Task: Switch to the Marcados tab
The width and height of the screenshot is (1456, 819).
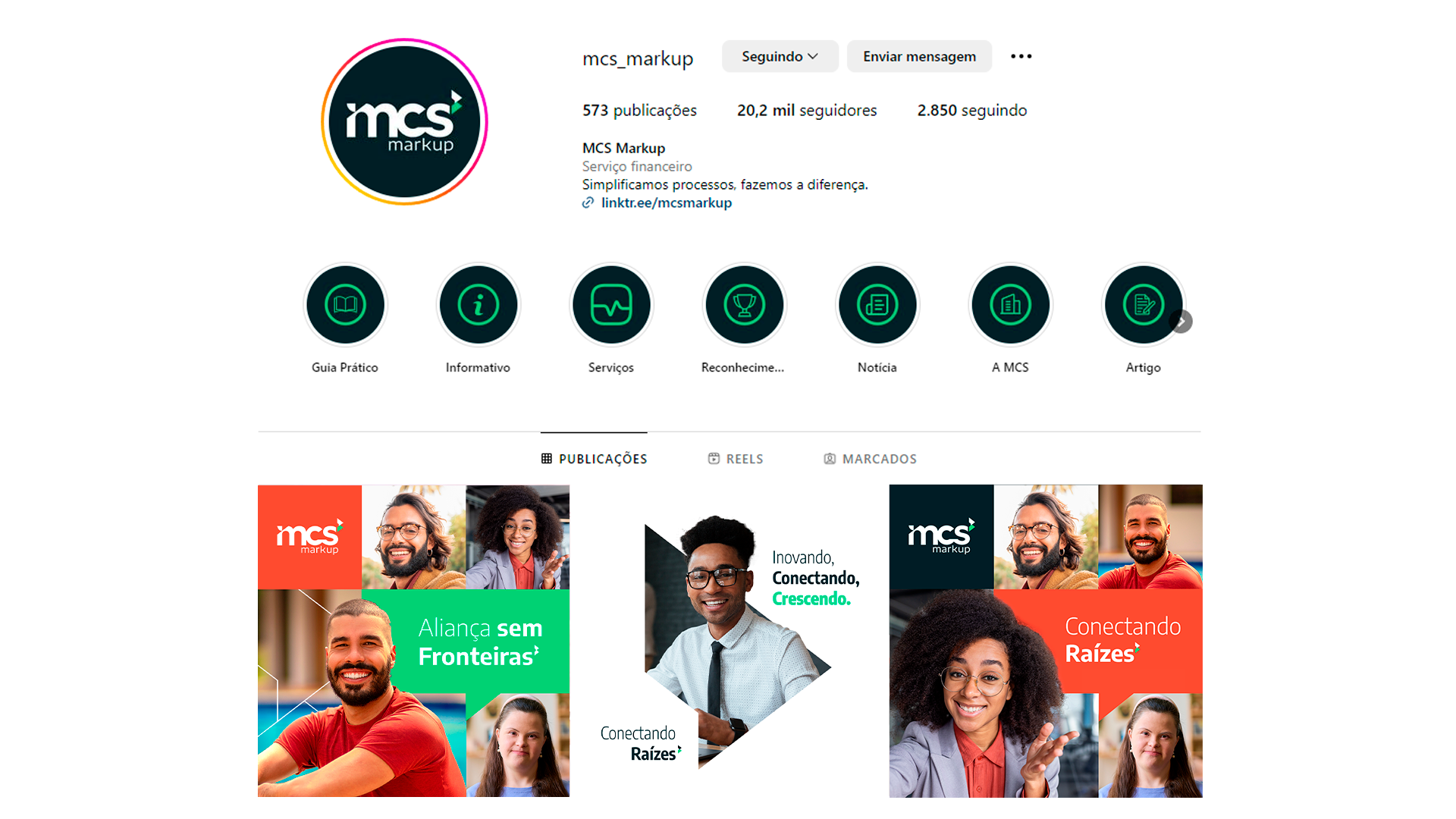Action: point(871,459)
